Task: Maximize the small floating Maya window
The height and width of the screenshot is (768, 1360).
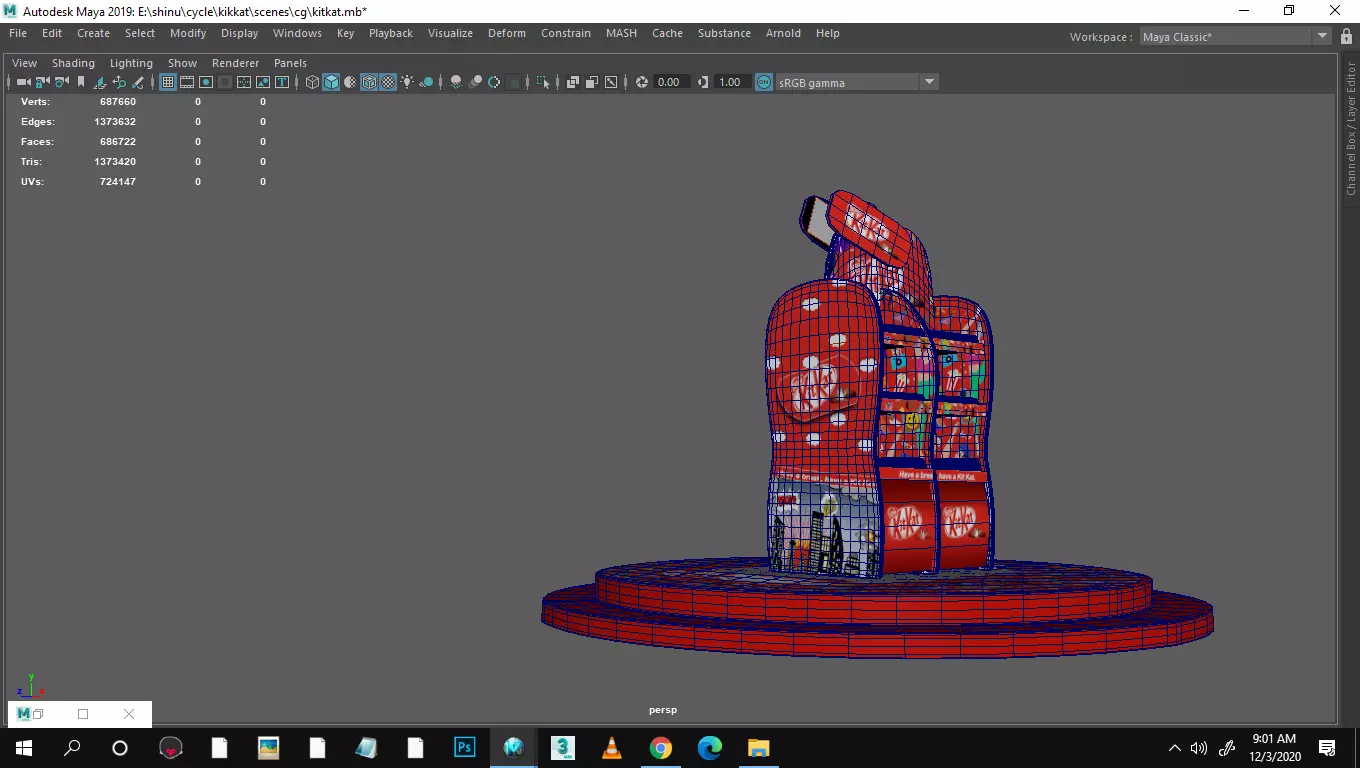Action: (x=83, y=714)
